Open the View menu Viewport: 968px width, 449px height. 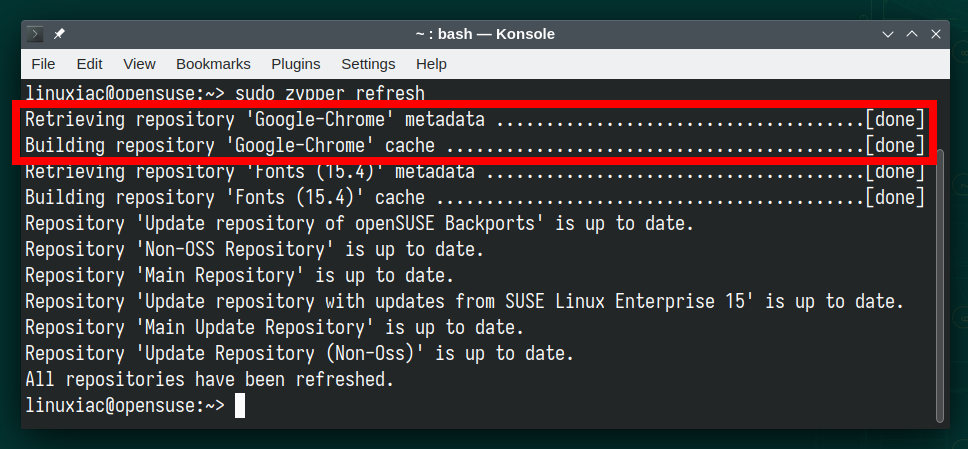(x=140, y=64)
